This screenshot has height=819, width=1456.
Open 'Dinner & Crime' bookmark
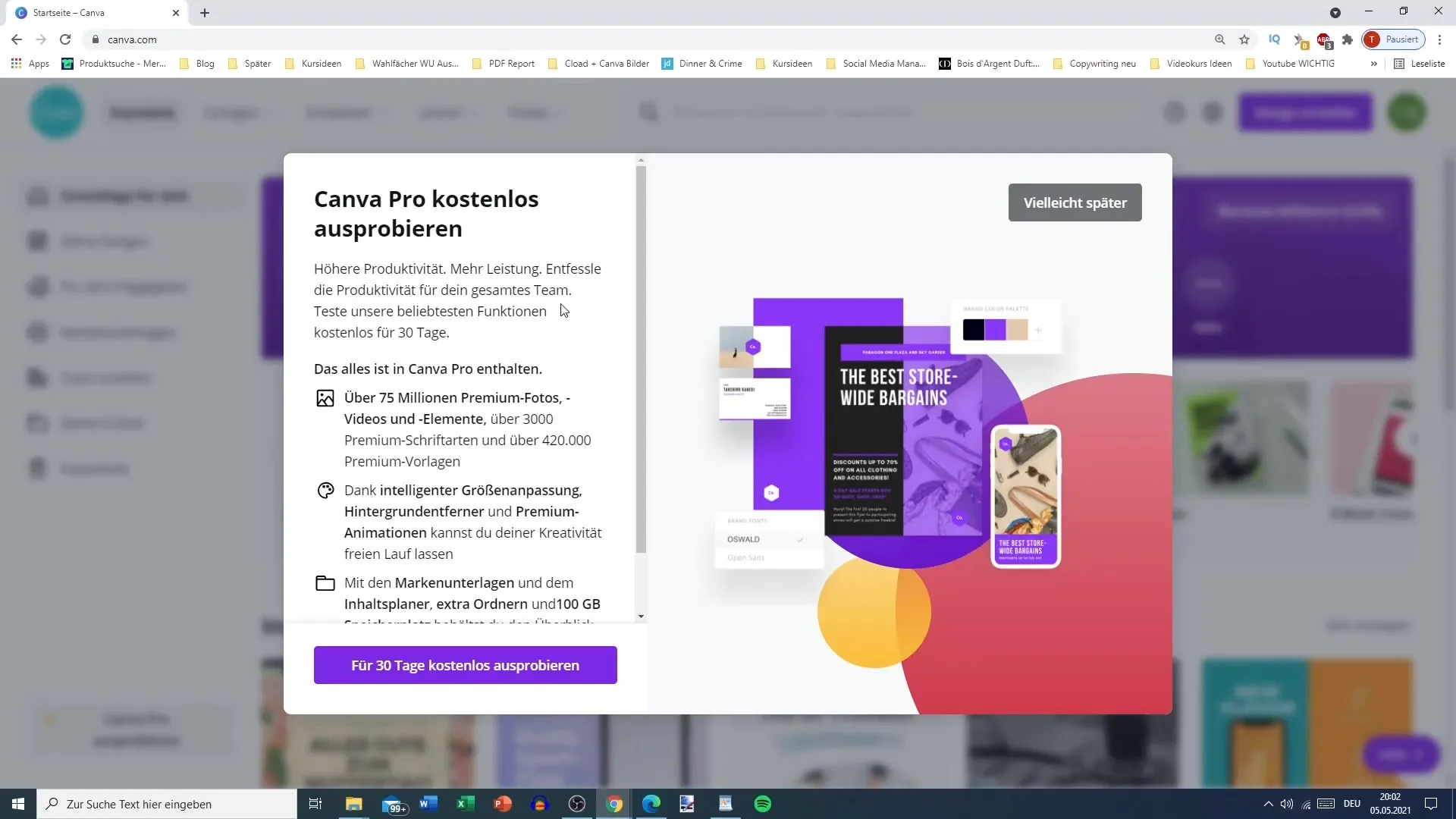pyautogui.click(x=702, y=64)
